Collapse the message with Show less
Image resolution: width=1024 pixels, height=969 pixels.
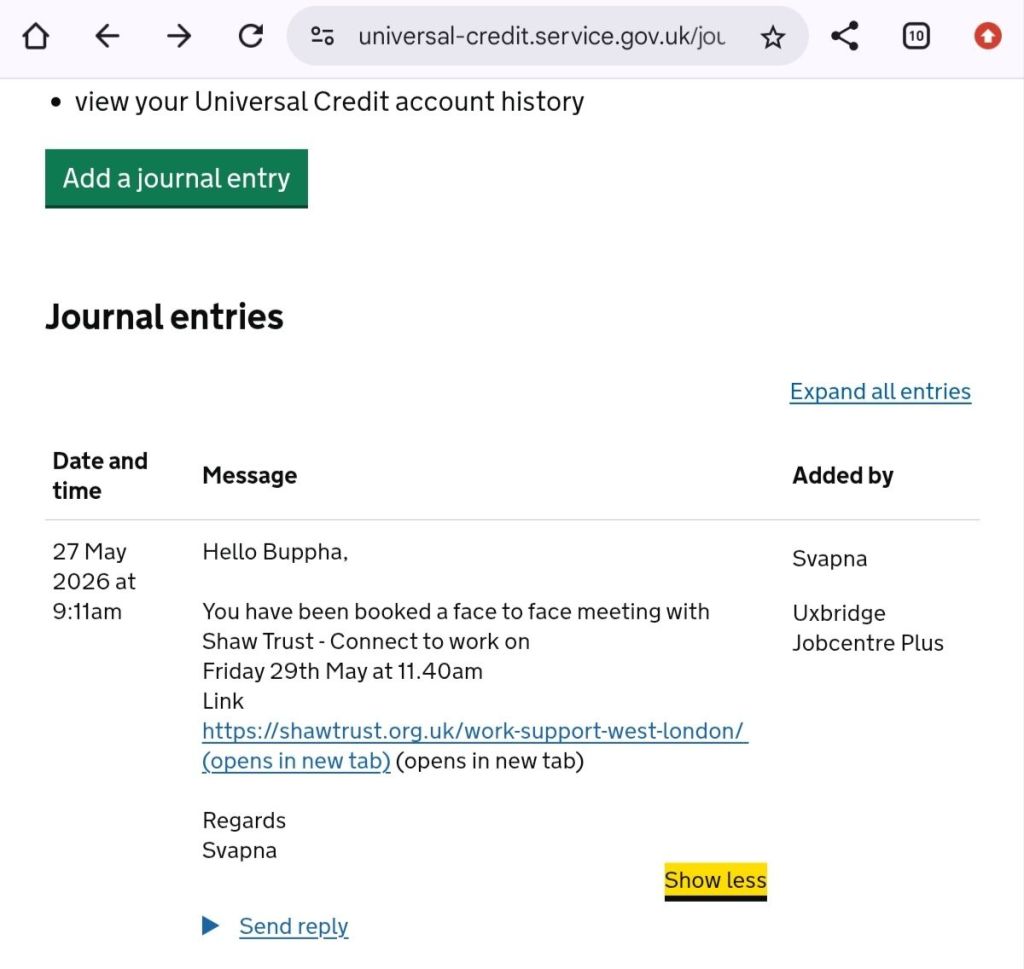pyautogui.click(x=716, y=881)
